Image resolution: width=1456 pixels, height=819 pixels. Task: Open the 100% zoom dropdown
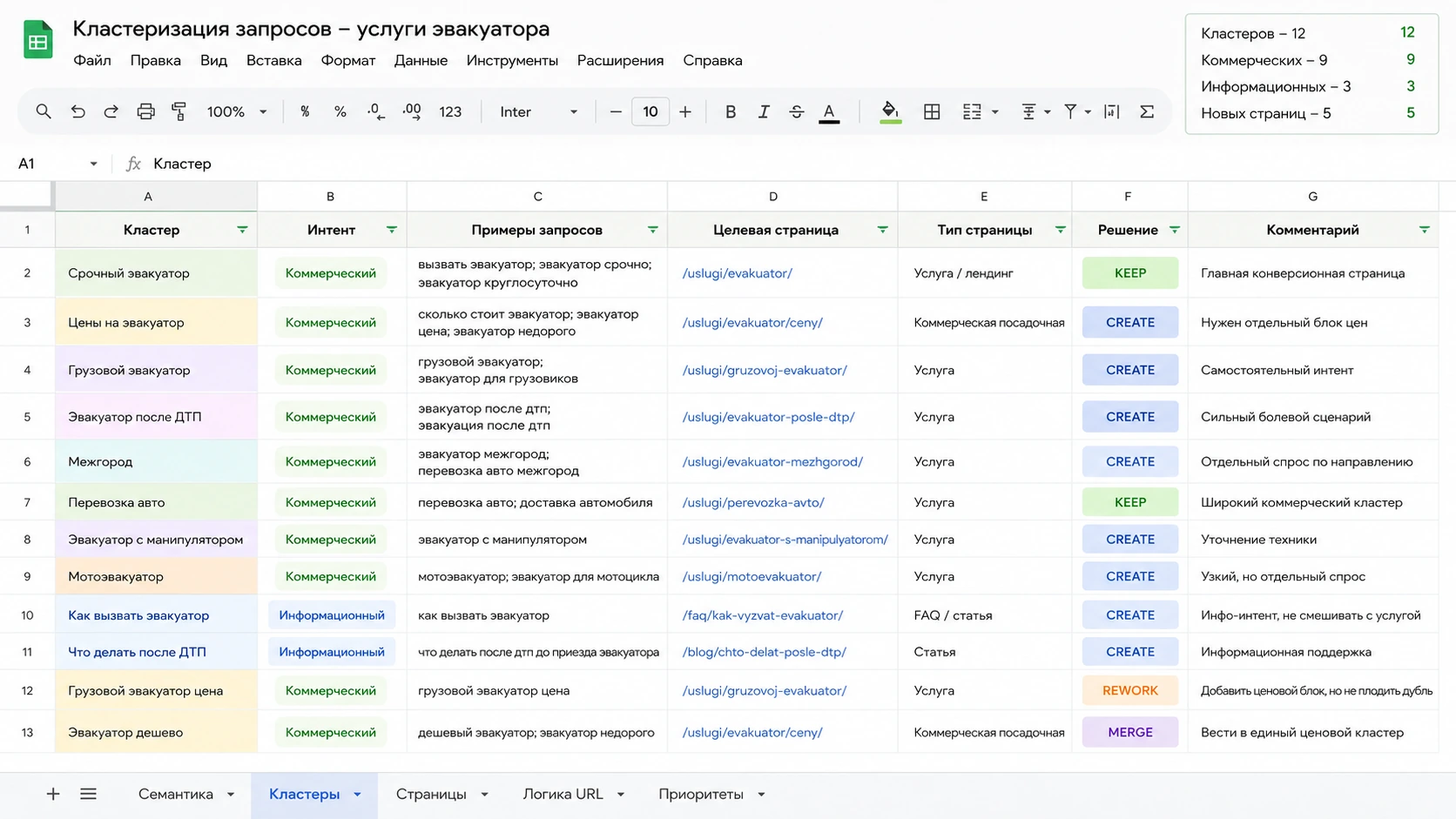point(236,111)
